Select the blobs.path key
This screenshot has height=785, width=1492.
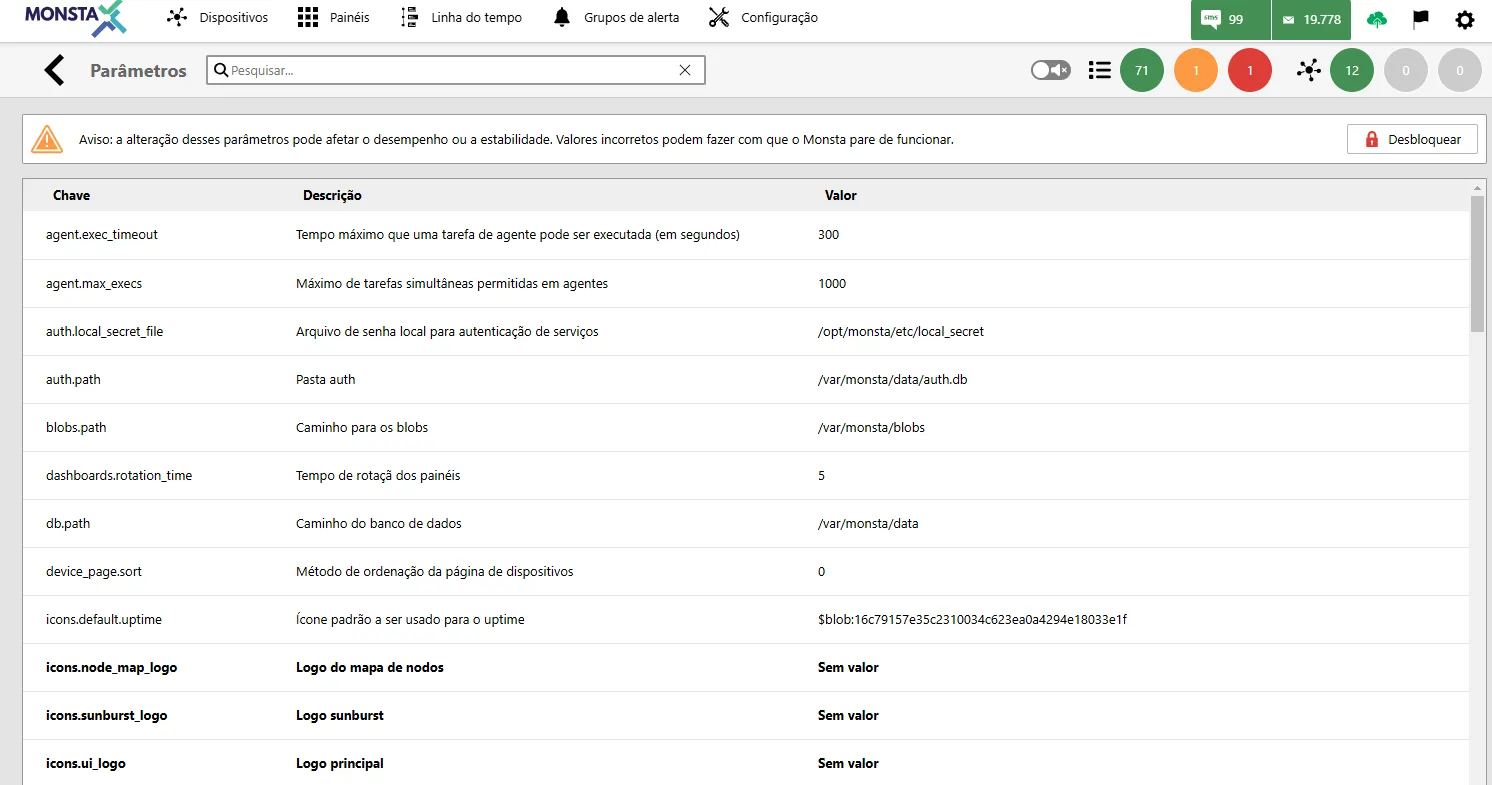point(76,427)
